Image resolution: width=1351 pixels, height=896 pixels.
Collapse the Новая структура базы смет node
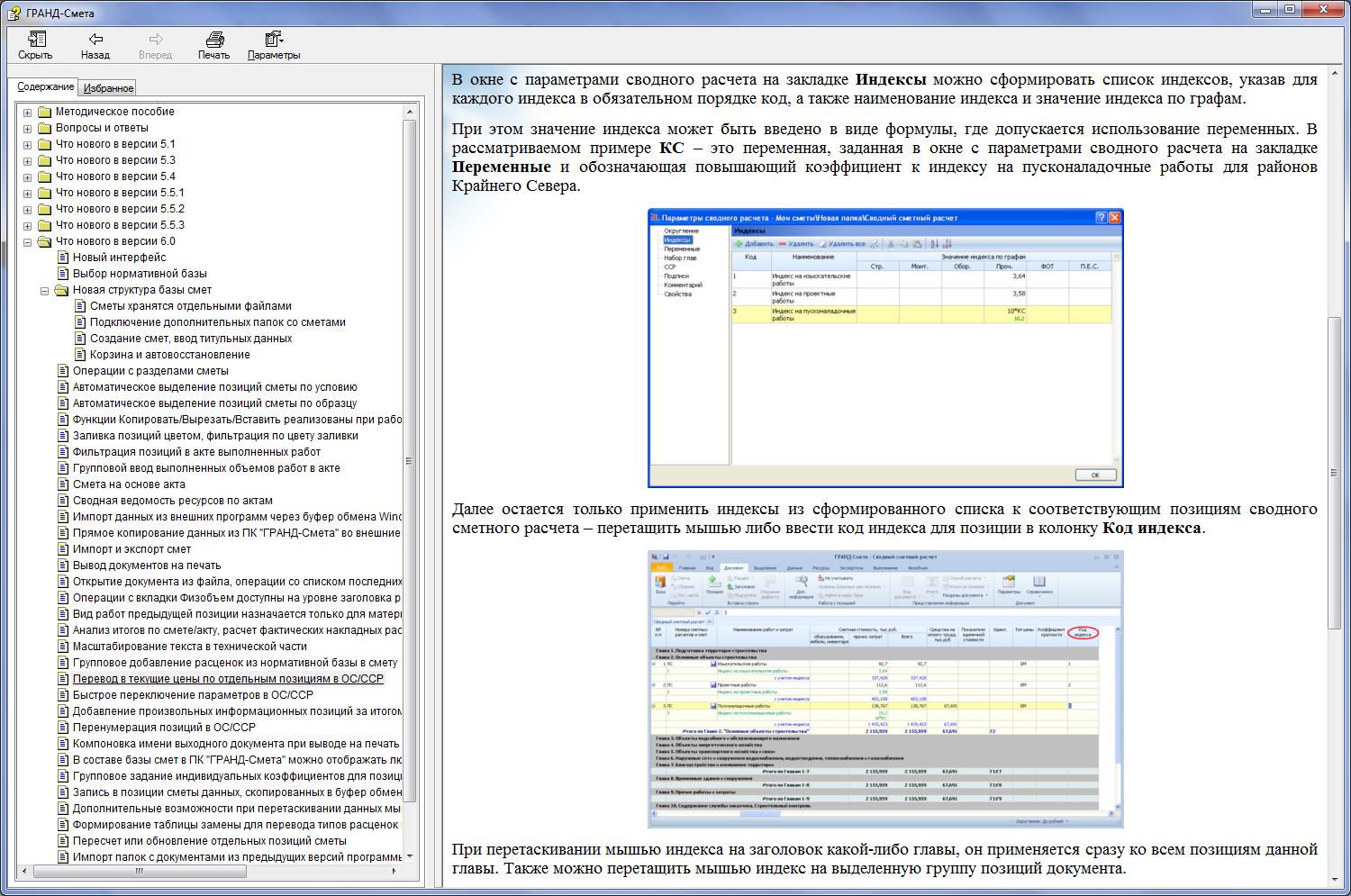[44, 290]
